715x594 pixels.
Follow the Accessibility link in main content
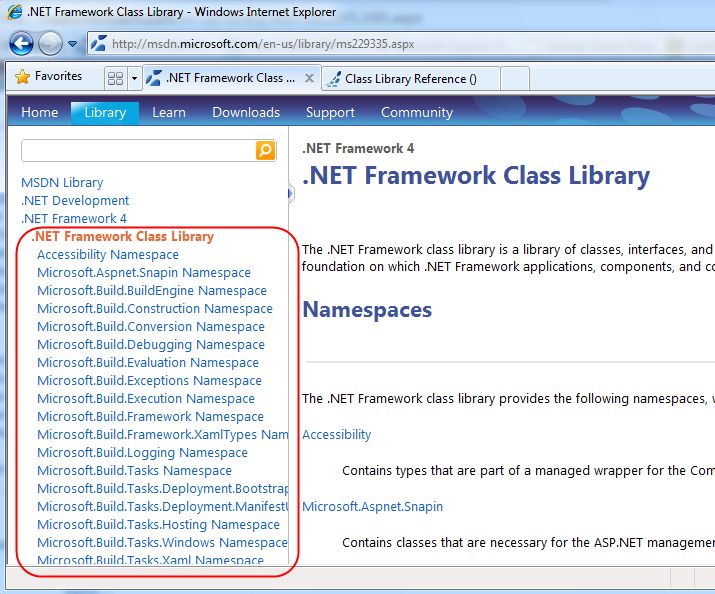point(337,434)
